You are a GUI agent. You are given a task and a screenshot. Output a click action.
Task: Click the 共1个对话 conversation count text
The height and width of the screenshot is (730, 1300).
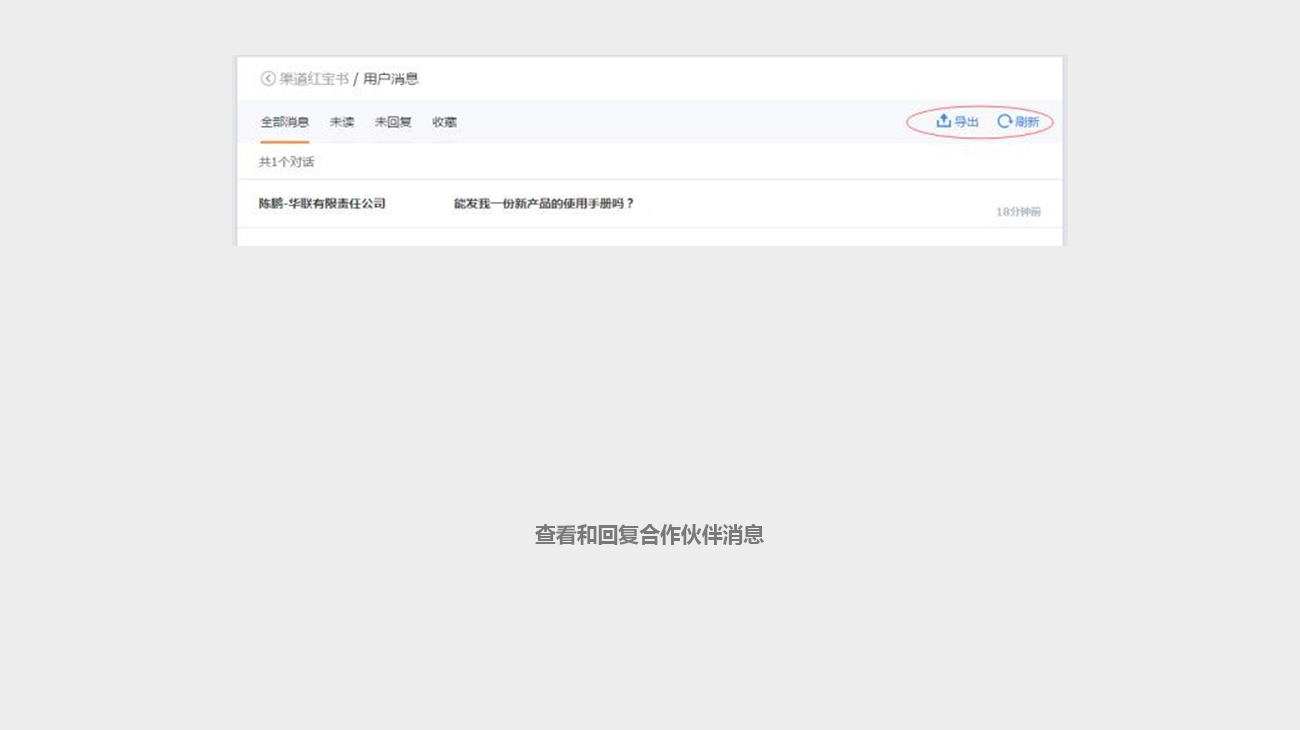coord(287,162)
